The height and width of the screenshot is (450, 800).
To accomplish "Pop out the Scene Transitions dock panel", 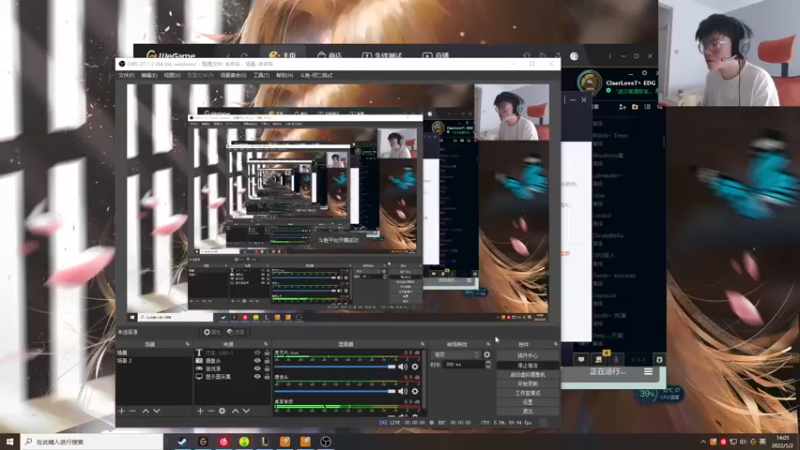I will (488, 344).
